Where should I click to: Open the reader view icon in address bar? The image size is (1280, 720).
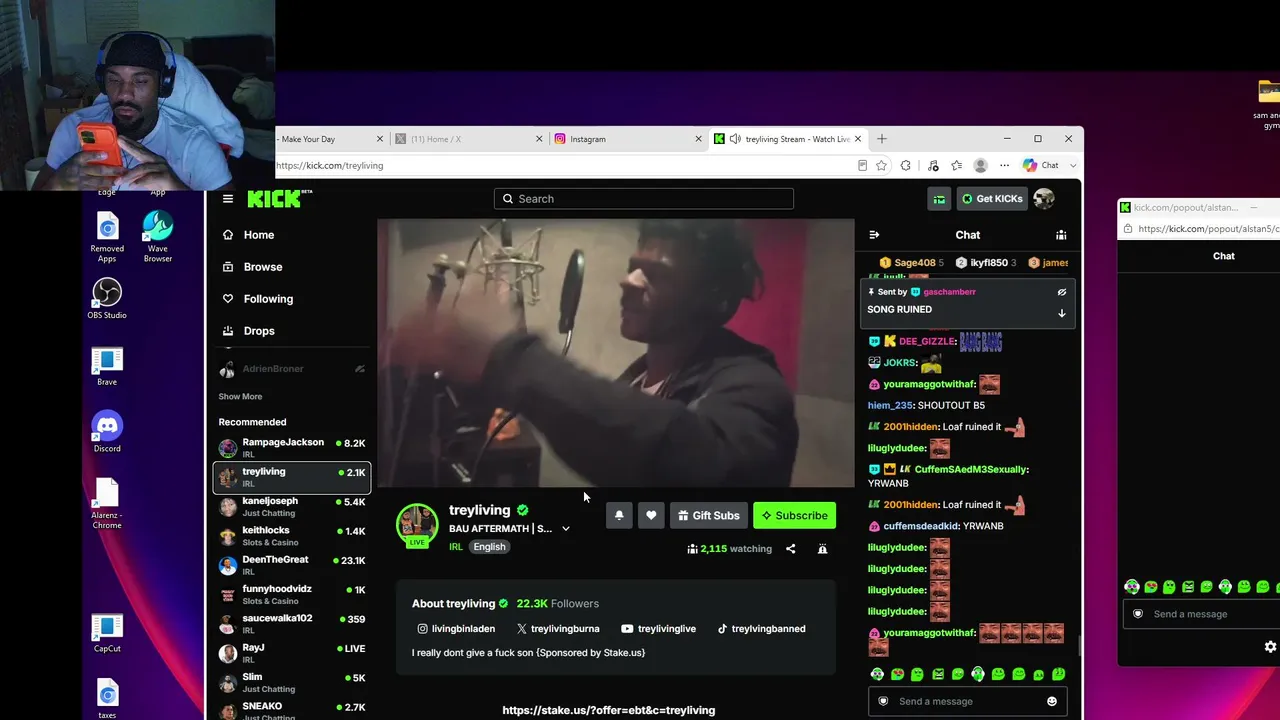click(862, 166)
